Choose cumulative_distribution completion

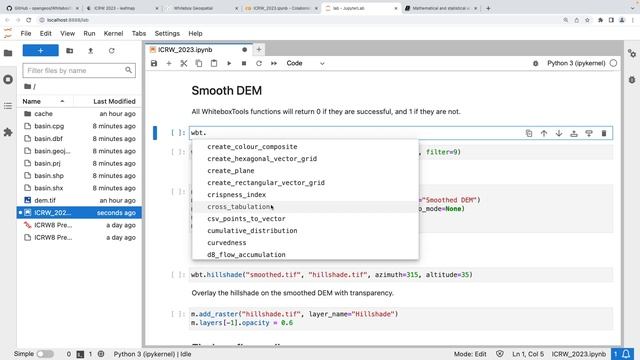pos(305,231)
